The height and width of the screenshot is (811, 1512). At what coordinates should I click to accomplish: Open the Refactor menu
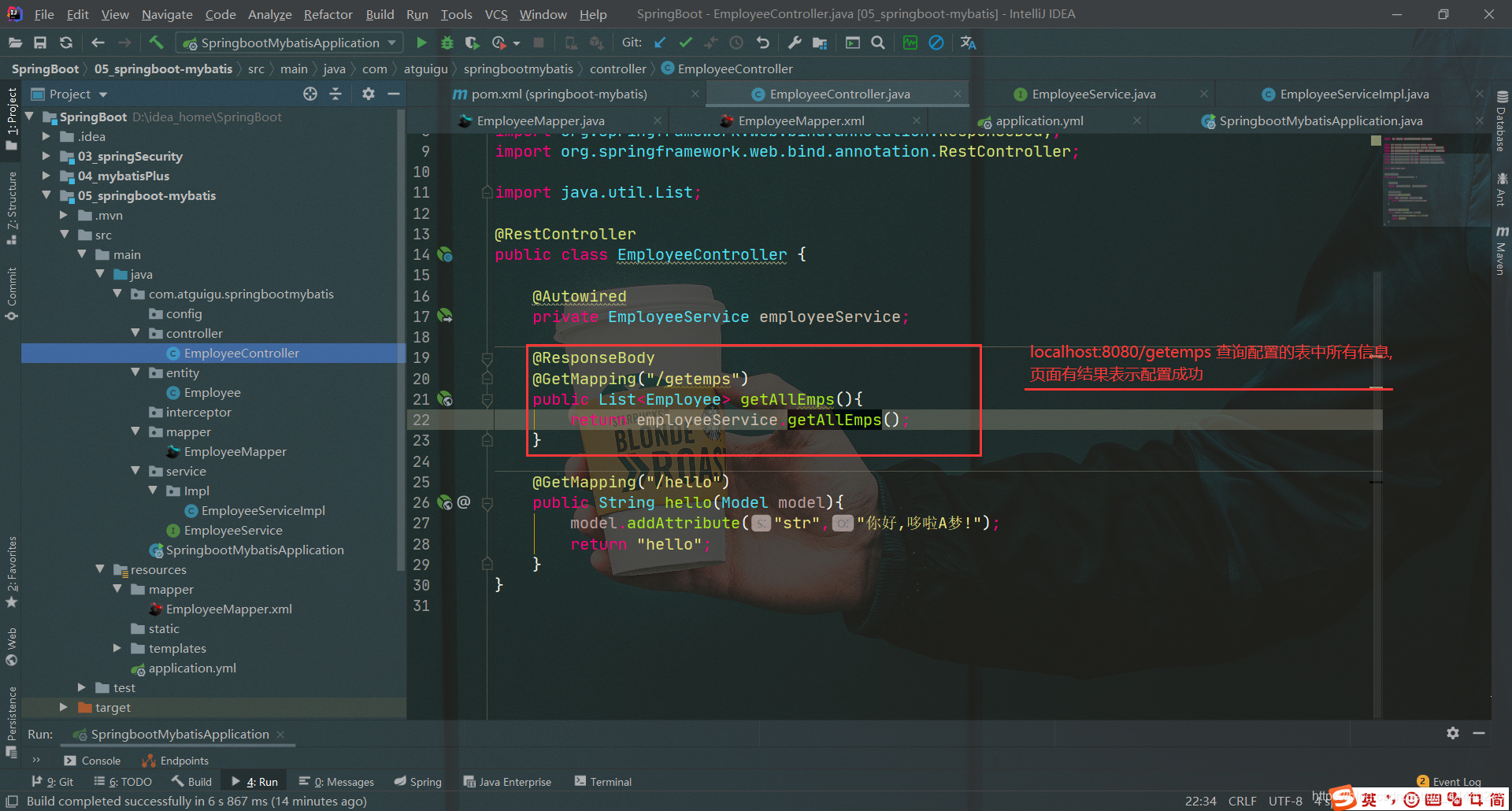pos(328,14)
